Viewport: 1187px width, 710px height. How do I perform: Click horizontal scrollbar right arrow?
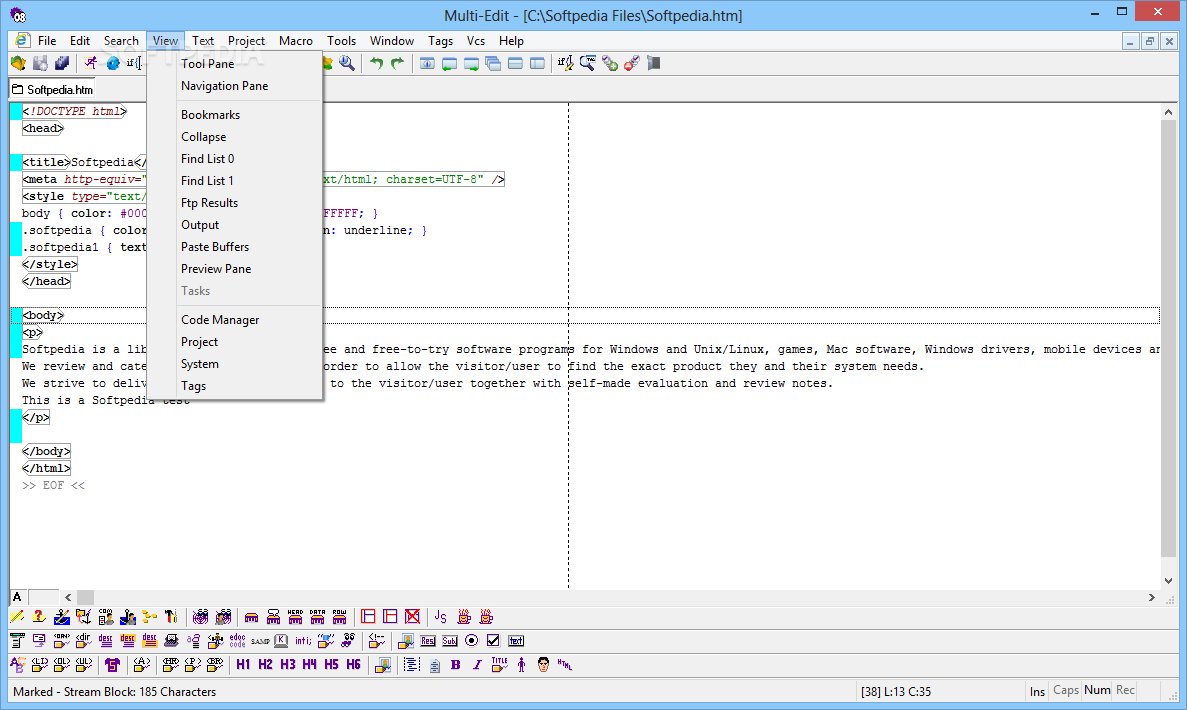click(1151, 597)
